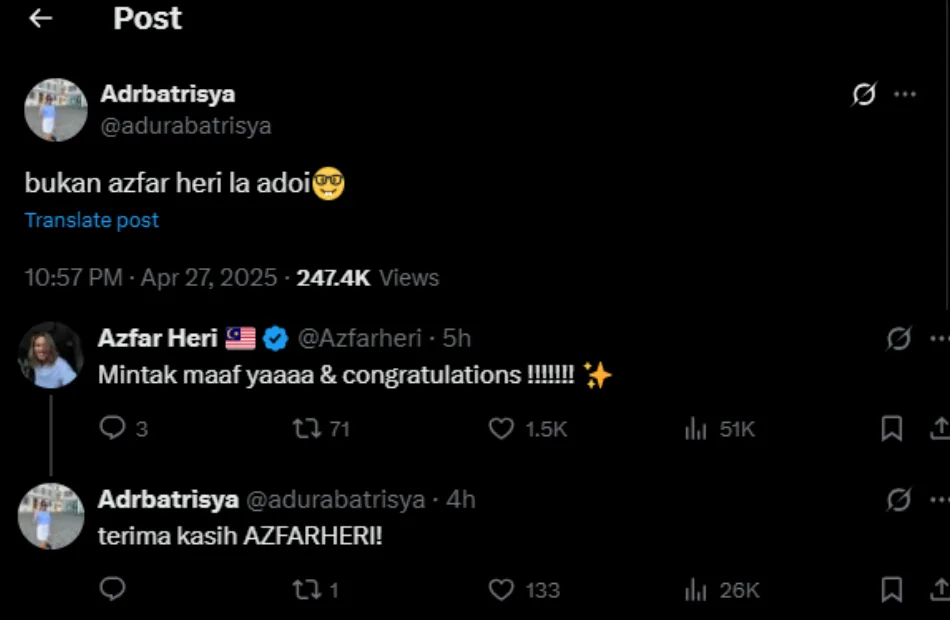The image size is (950, 620).
Task: Bookmark the 'terima kasih AZFARHERI!' reply
Action: pyautogui.click(x=891, y=590)
